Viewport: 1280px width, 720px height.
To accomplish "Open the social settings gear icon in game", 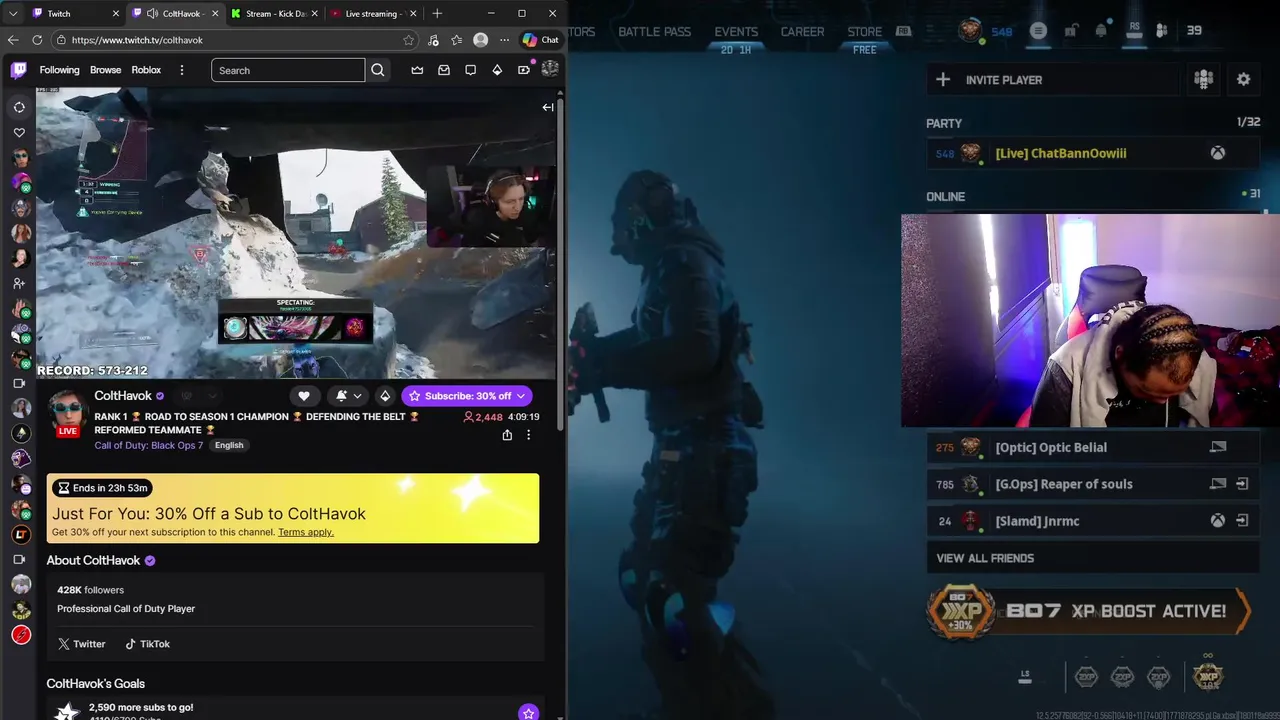I will 1243,79.
